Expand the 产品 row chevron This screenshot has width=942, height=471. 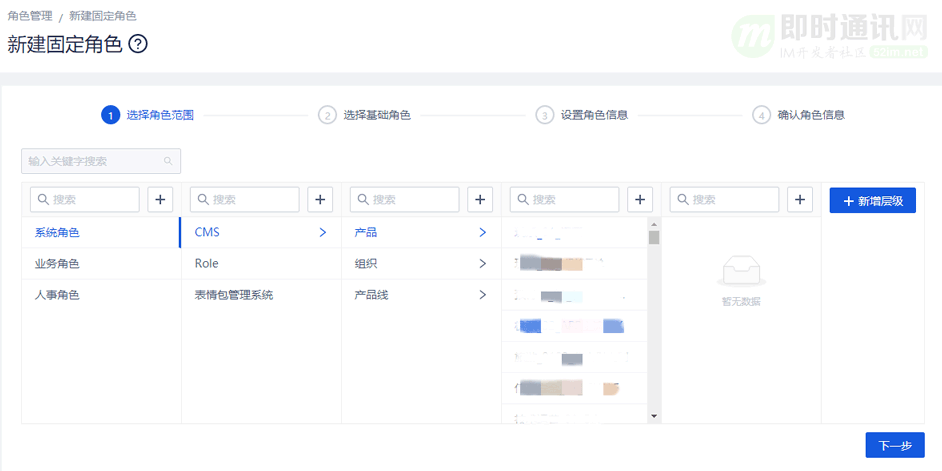[482, 232]
